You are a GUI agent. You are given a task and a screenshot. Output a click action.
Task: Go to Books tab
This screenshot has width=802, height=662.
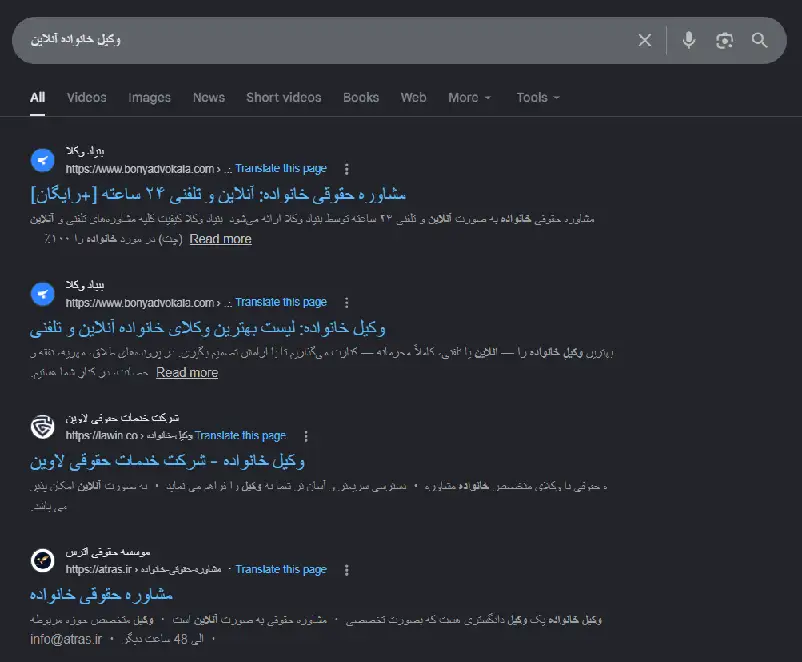pyautogui.click(x=361, y=97)
